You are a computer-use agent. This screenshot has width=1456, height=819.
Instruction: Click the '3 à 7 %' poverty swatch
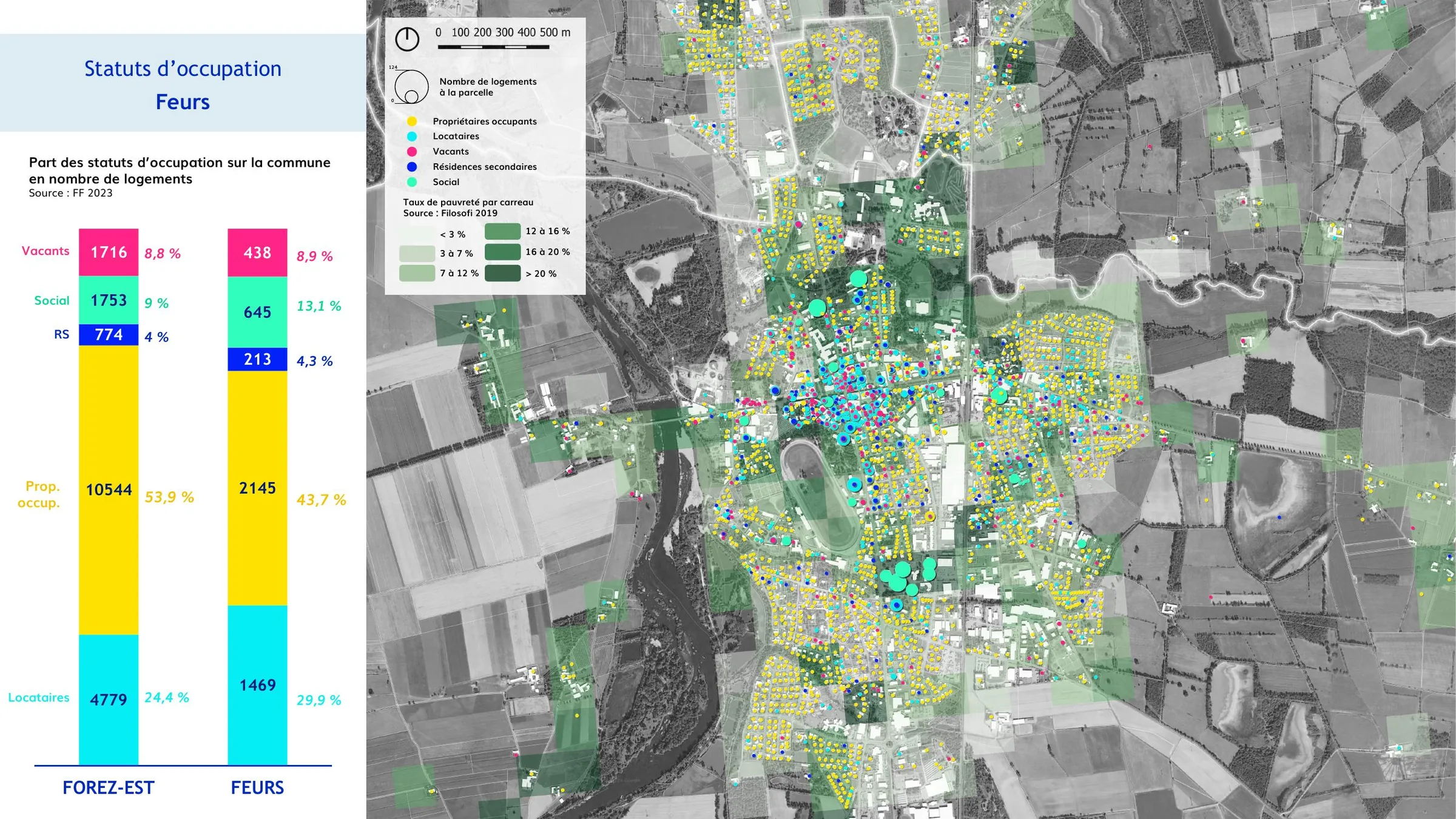(x=417, y=254)
